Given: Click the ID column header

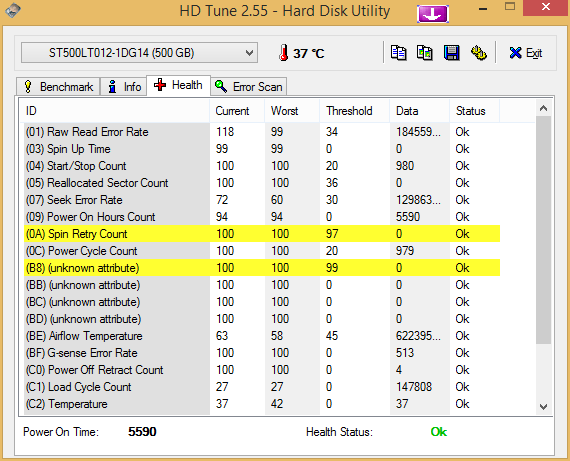Looking at the screenshot, I should (x=114, y=111).
